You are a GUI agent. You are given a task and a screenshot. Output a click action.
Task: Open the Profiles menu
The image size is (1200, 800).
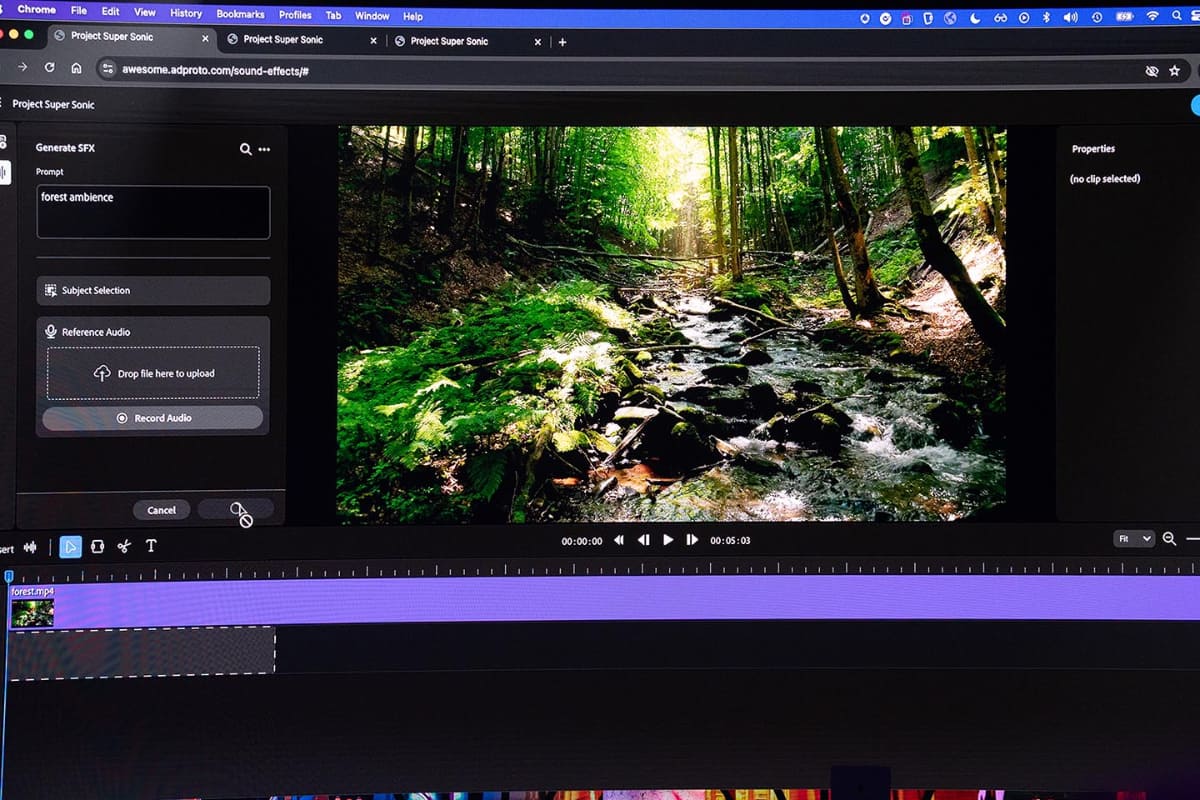[x=295, y=15]
